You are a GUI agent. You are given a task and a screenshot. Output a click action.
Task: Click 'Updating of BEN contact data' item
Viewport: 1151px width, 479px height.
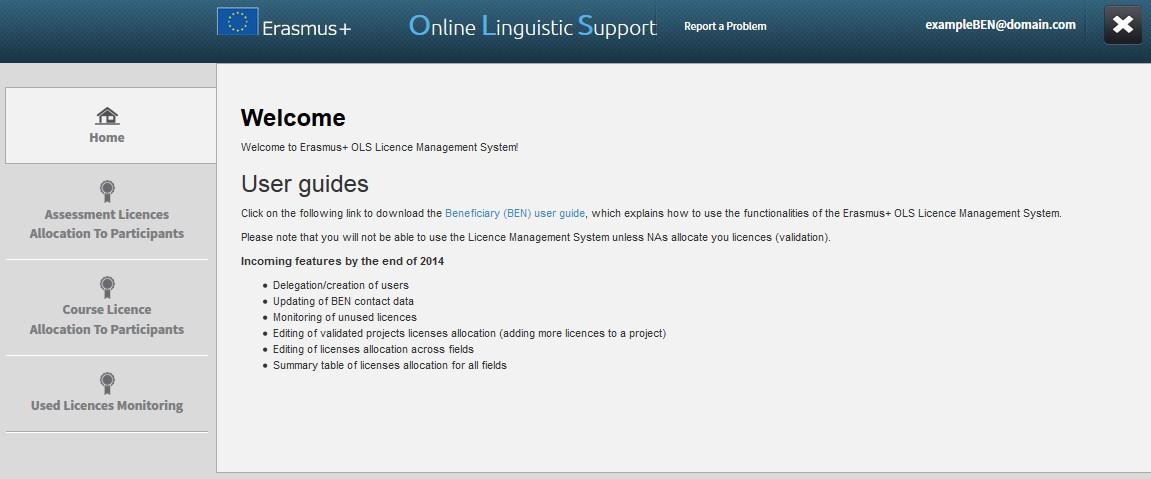[344, 301]
